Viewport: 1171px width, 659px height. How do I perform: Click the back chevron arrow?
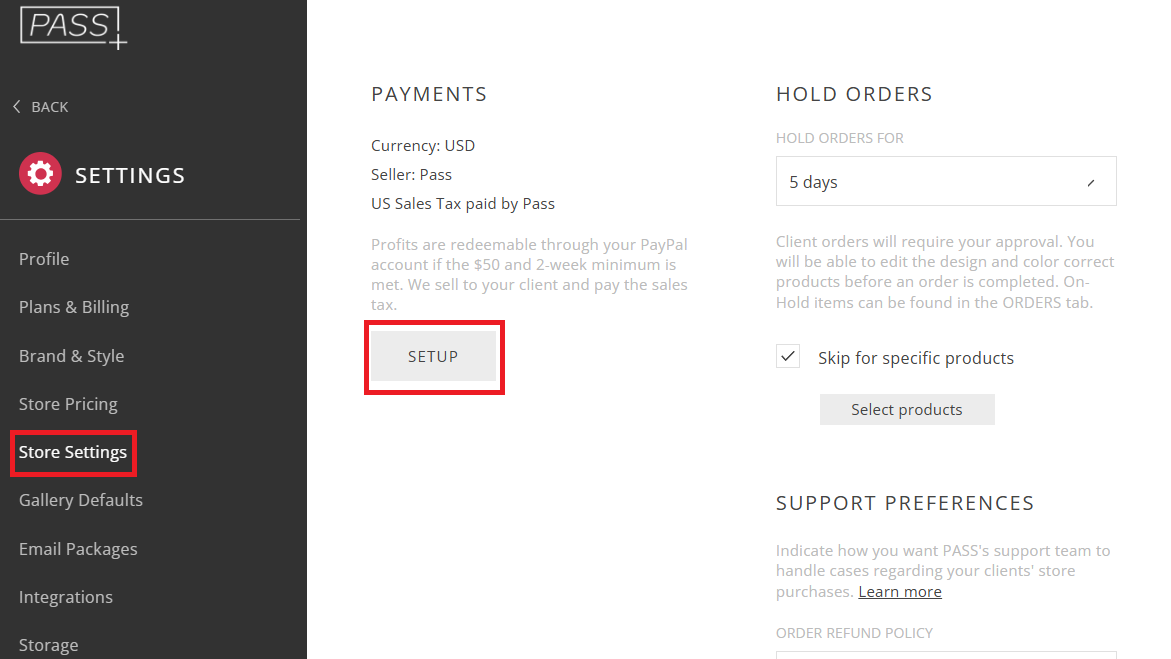pos(16,107)
